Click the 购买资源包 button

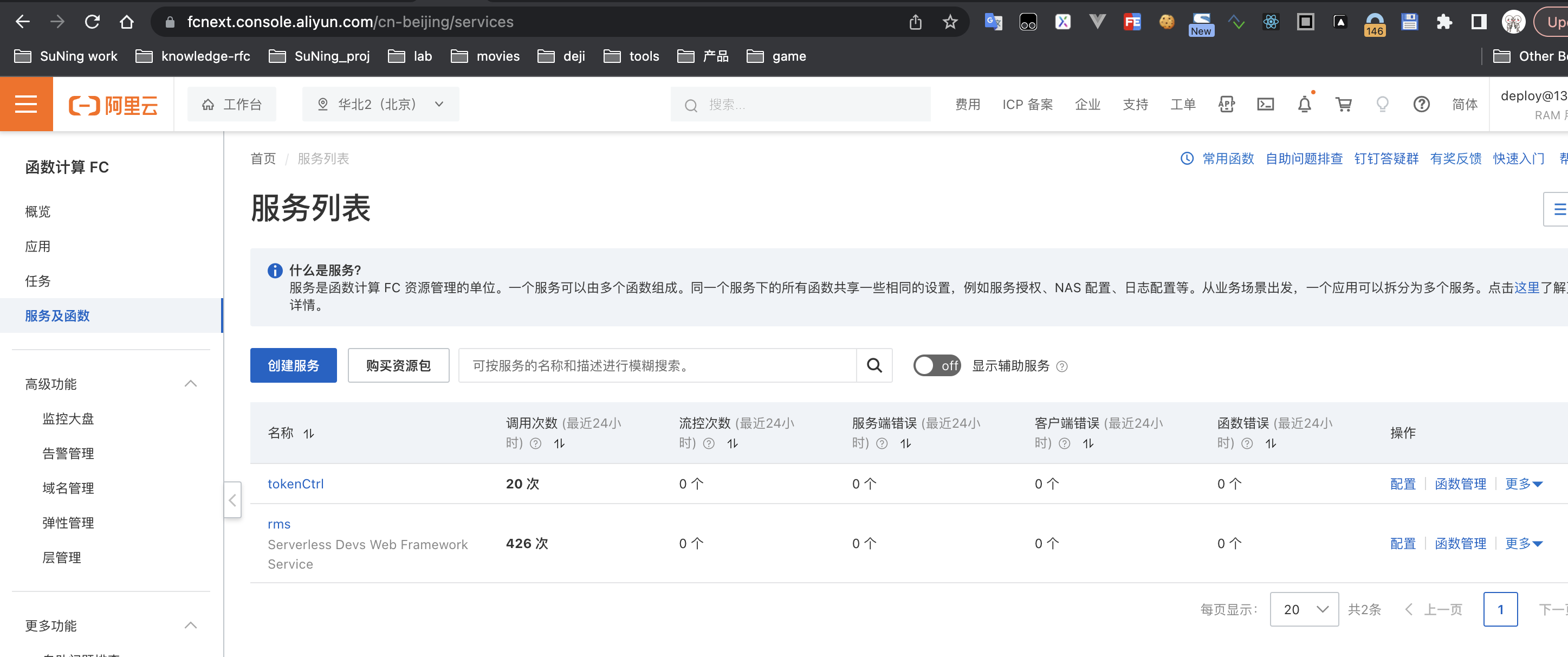398,365
